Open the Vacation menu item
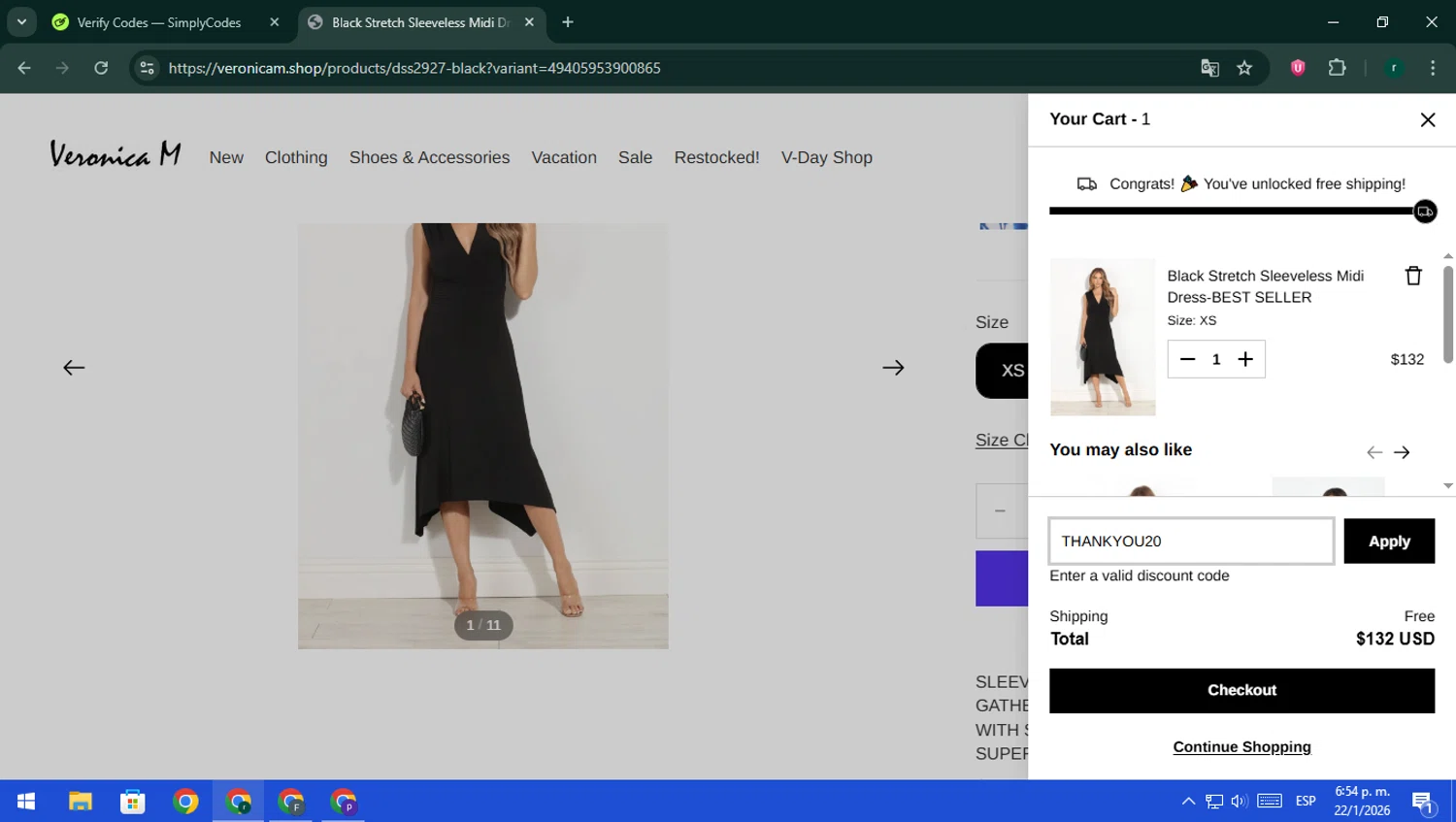Image resolution: width=1456 pixels, height=822 pixels. click(564, 157)
